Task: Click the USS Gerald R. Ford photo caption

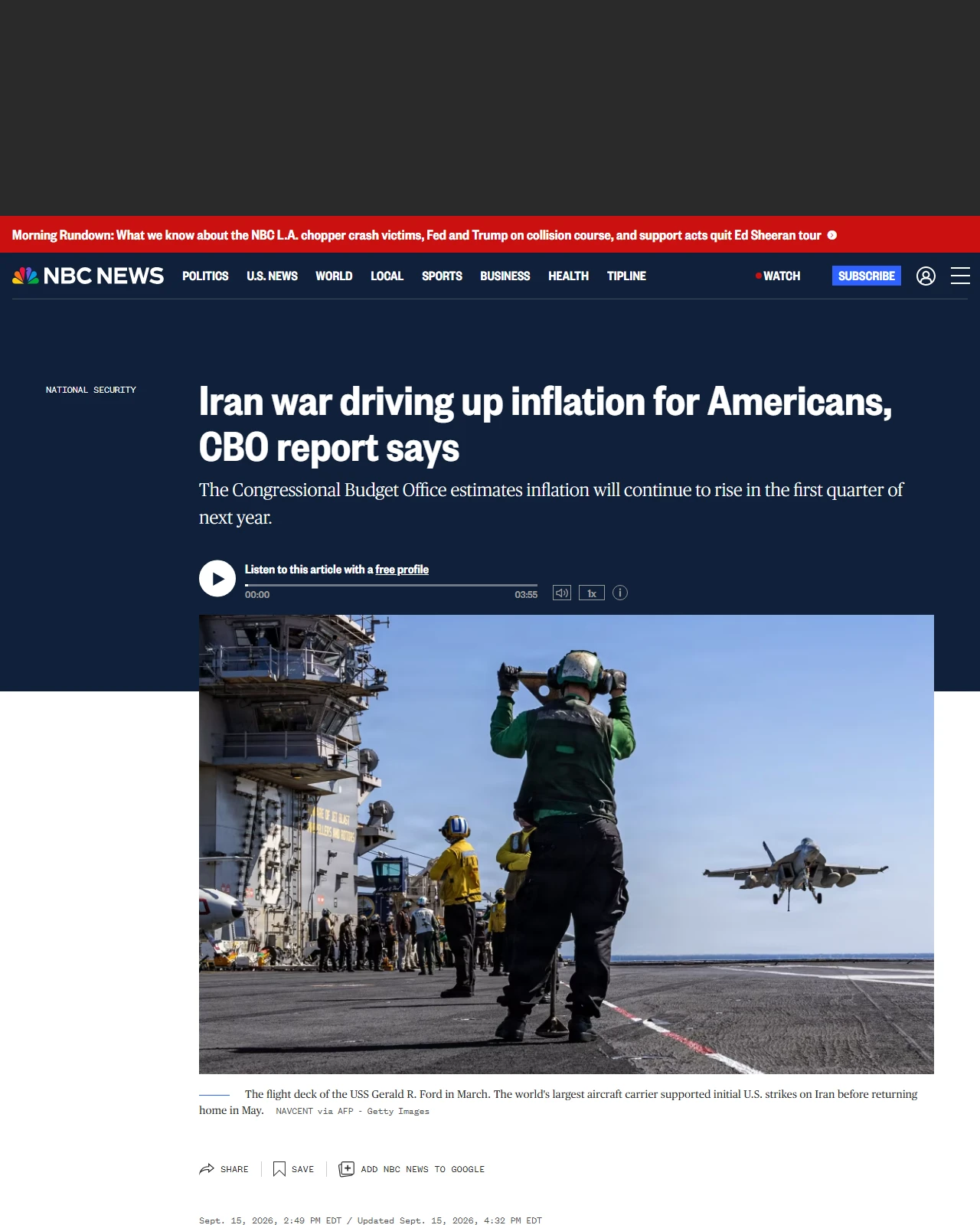Action: (x=558, y=1102)
